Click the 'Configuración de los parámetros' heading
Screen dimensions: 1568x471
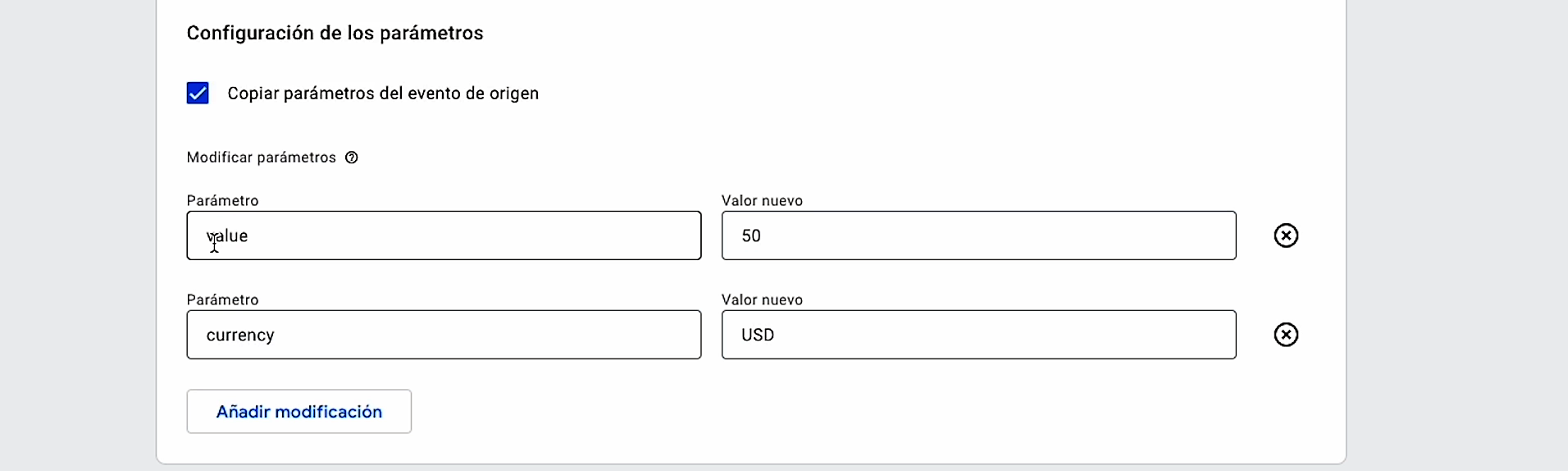click(x=335, y=33)
